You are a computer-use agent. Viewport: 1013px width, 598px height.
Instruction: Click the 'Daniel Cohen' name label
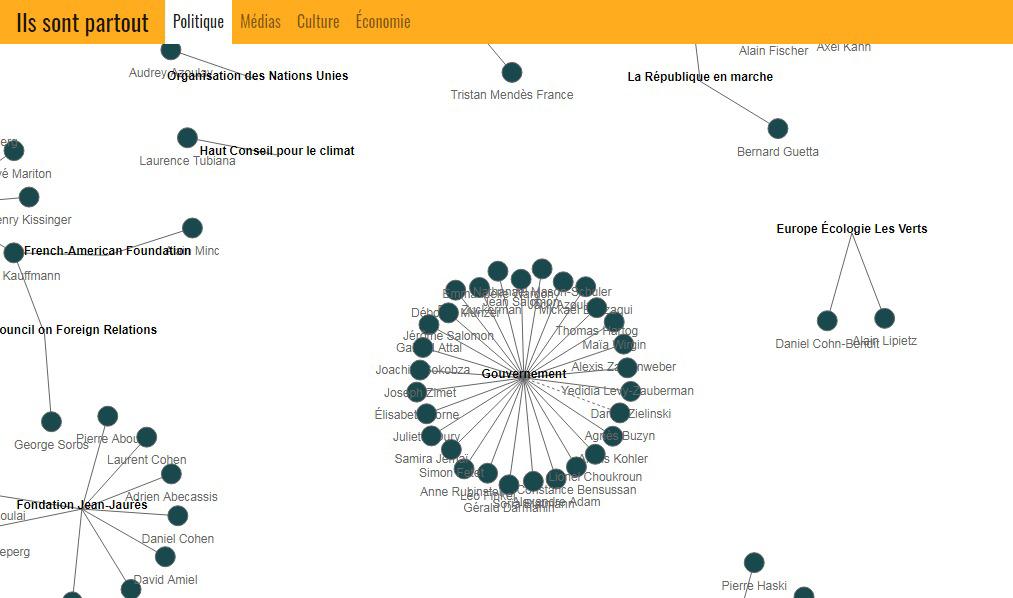point(178,539)
